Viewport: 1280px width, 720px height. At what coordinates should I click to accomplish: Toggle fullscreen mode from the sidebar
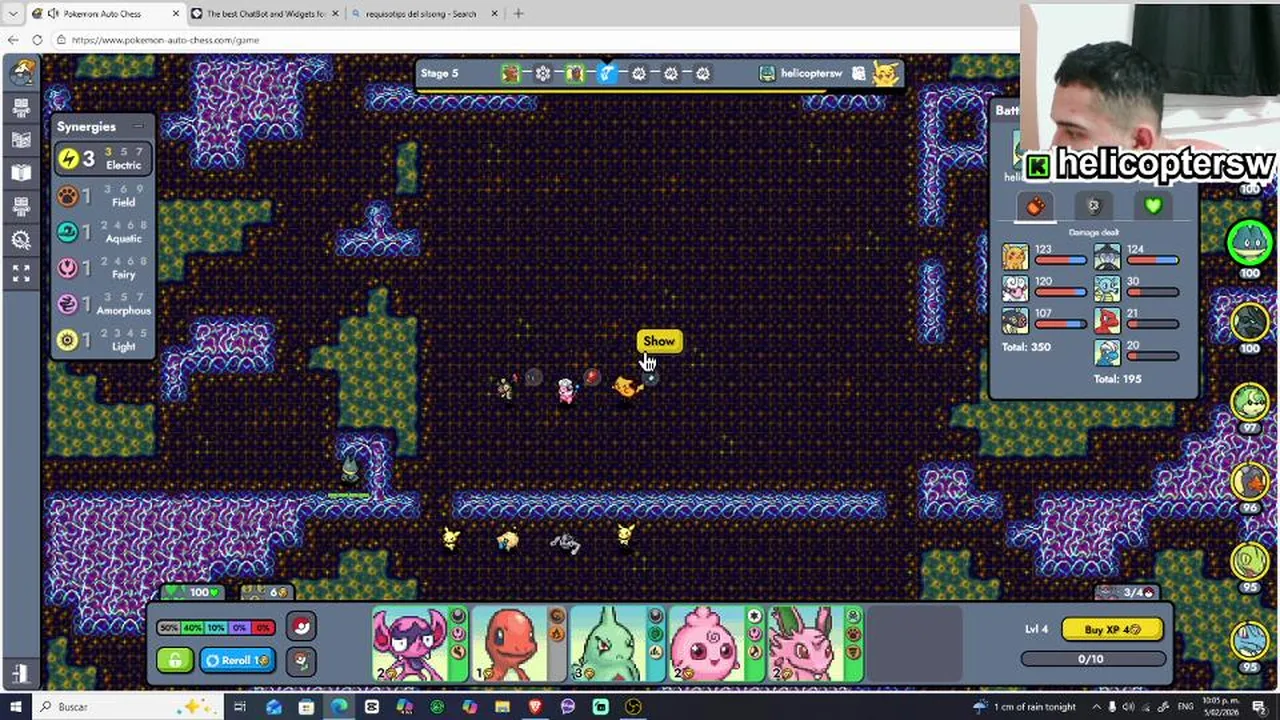click(x=21, y=272)
